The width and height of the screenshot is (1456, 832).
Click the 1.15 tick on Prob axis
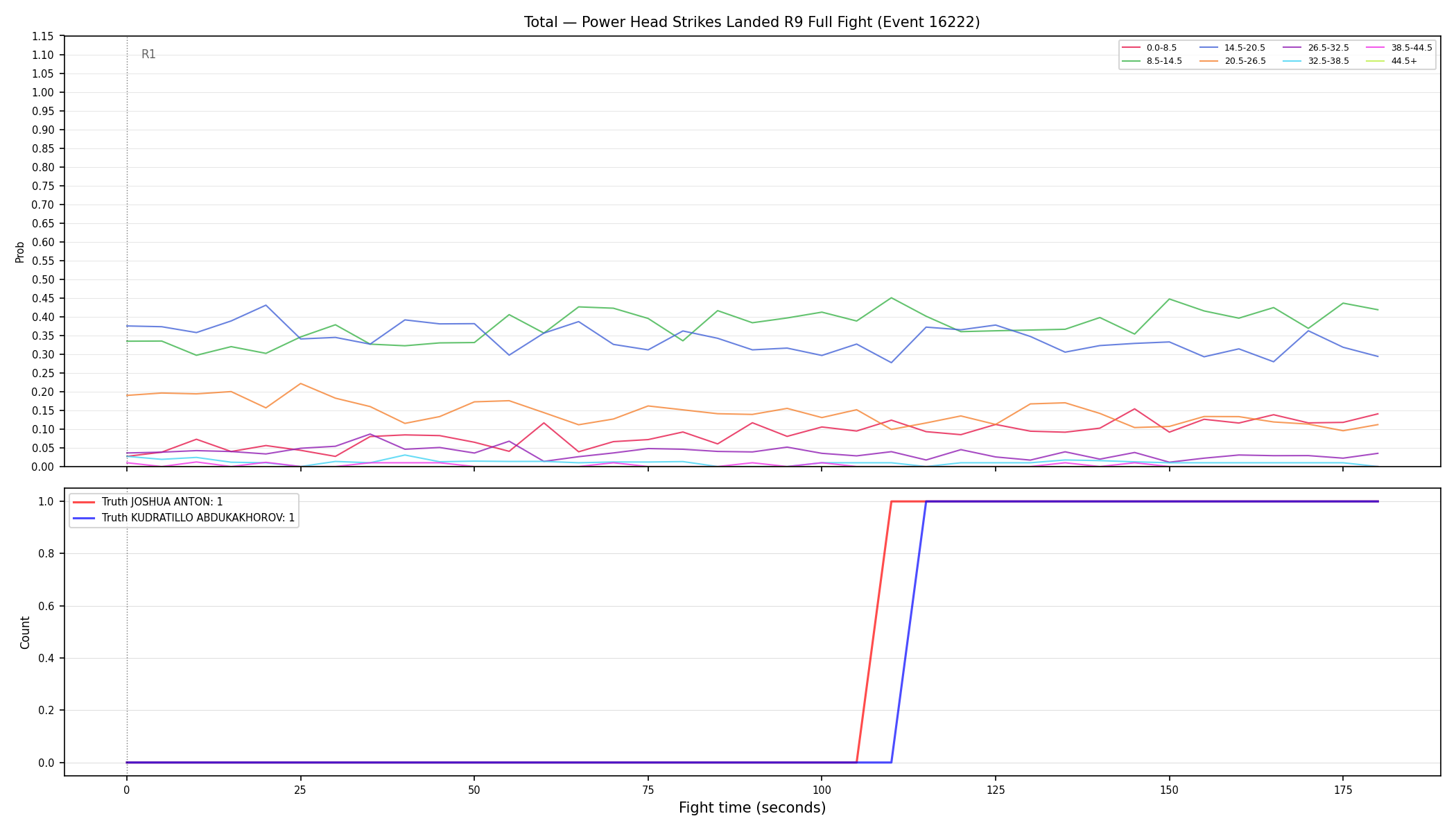(42, 37)
